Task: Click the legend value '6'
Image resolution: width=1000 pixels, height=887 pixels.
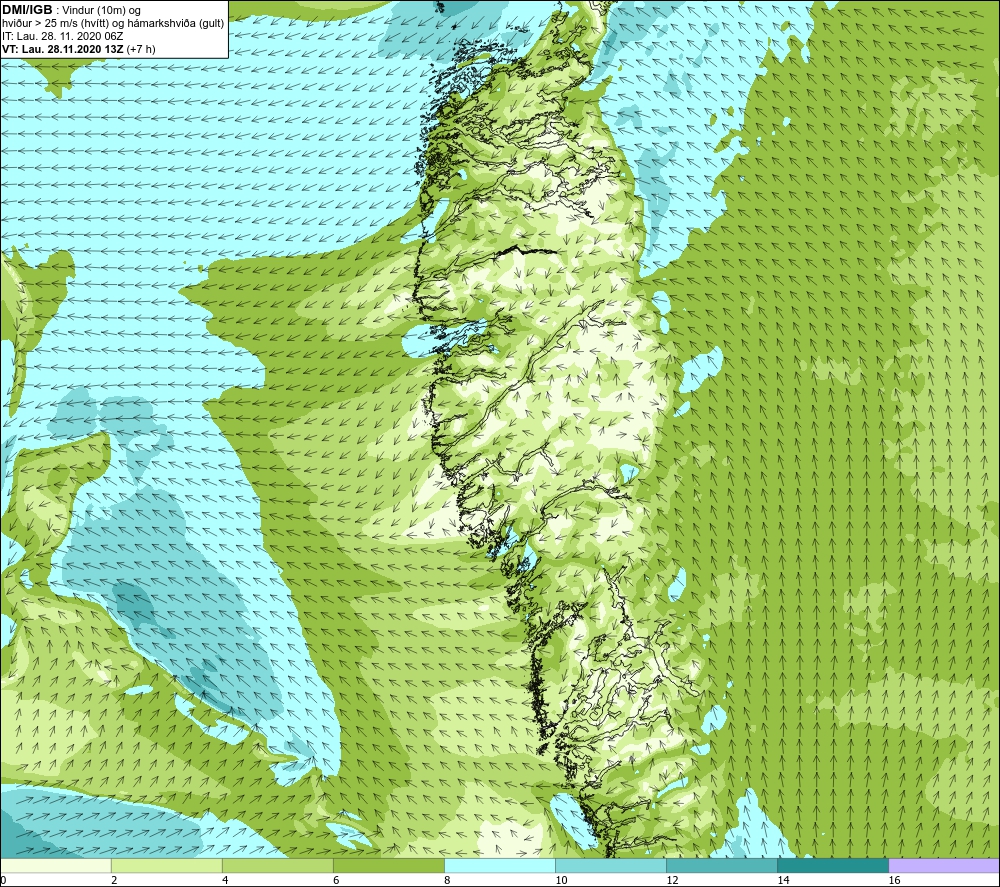Action: (336, 880)
